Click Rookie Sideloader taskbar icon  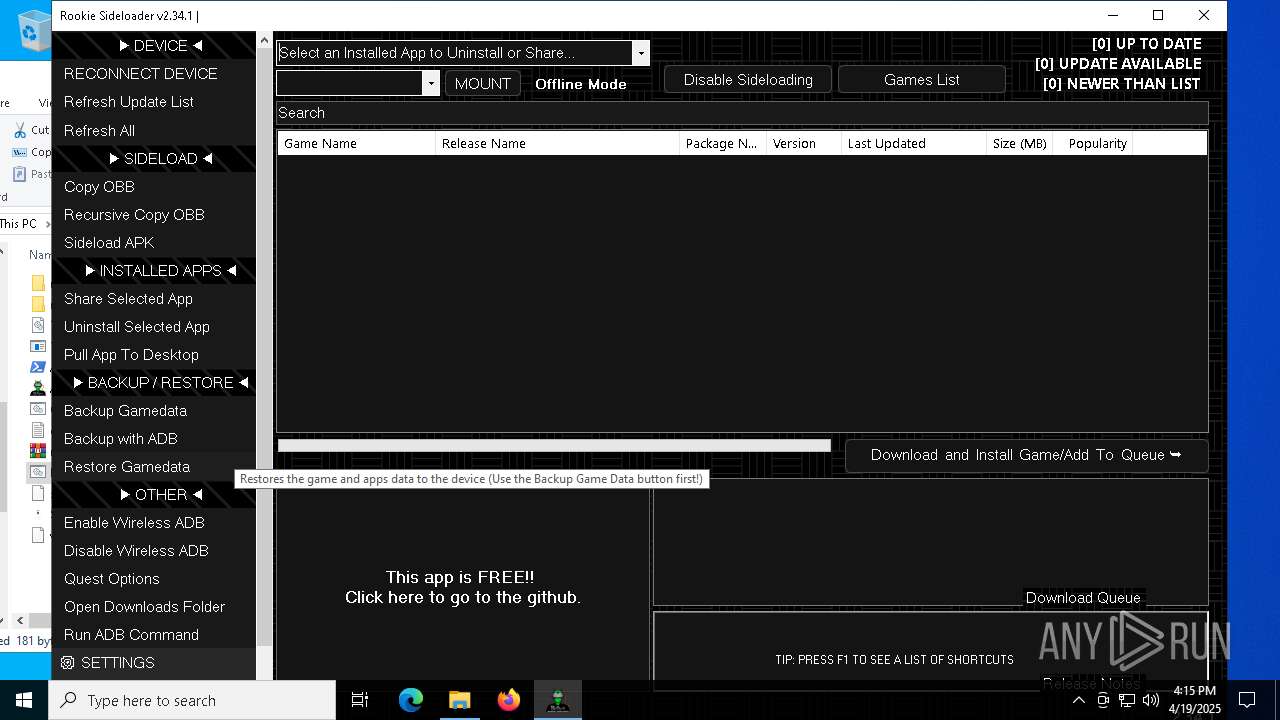pos(558,700)
